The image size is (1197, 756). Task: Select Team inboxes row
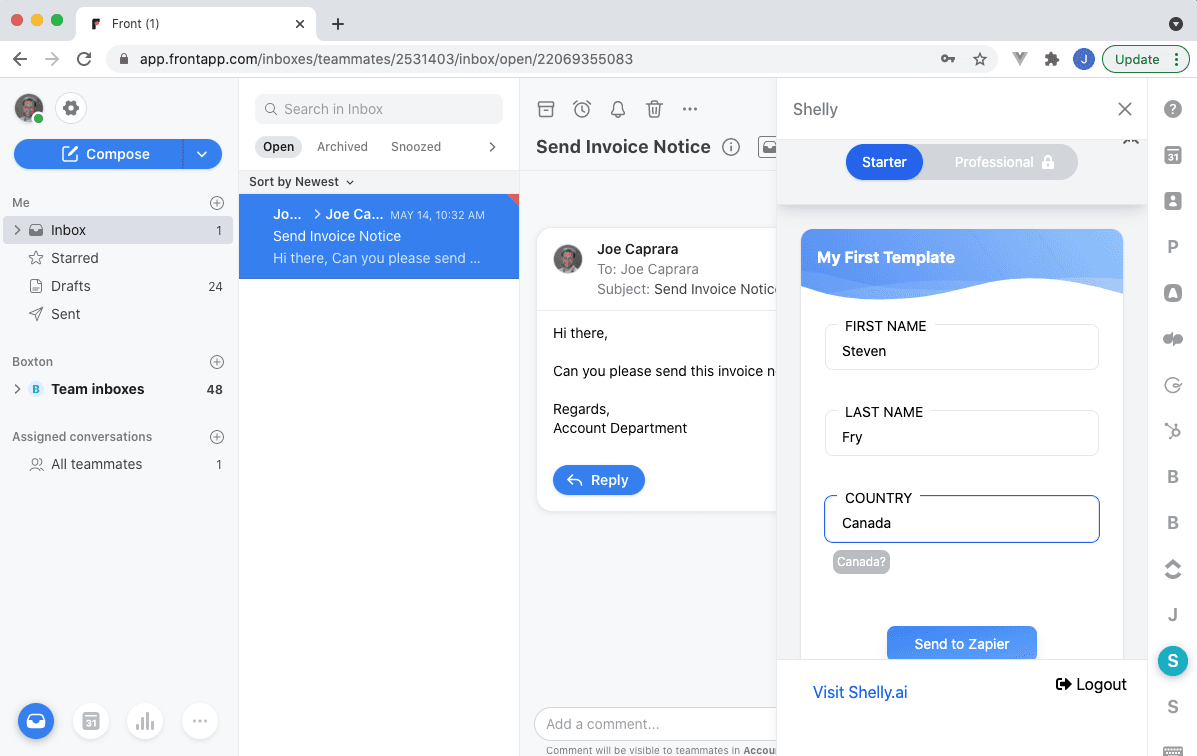(x=118, y=389)
